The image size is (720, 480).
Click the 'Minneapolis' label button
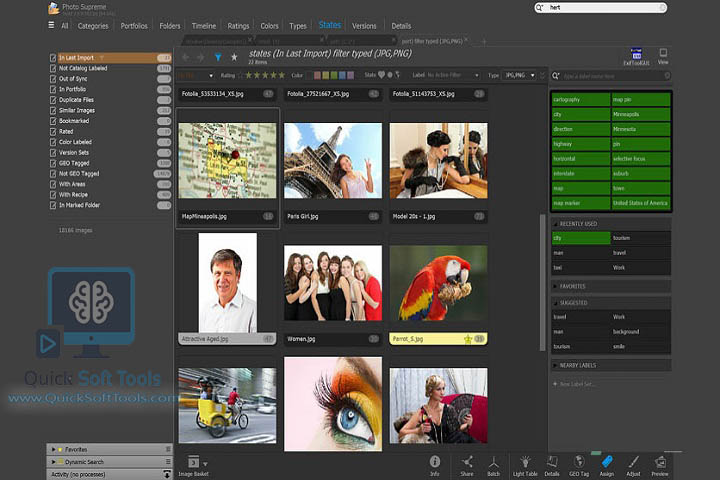pos(641,114)
